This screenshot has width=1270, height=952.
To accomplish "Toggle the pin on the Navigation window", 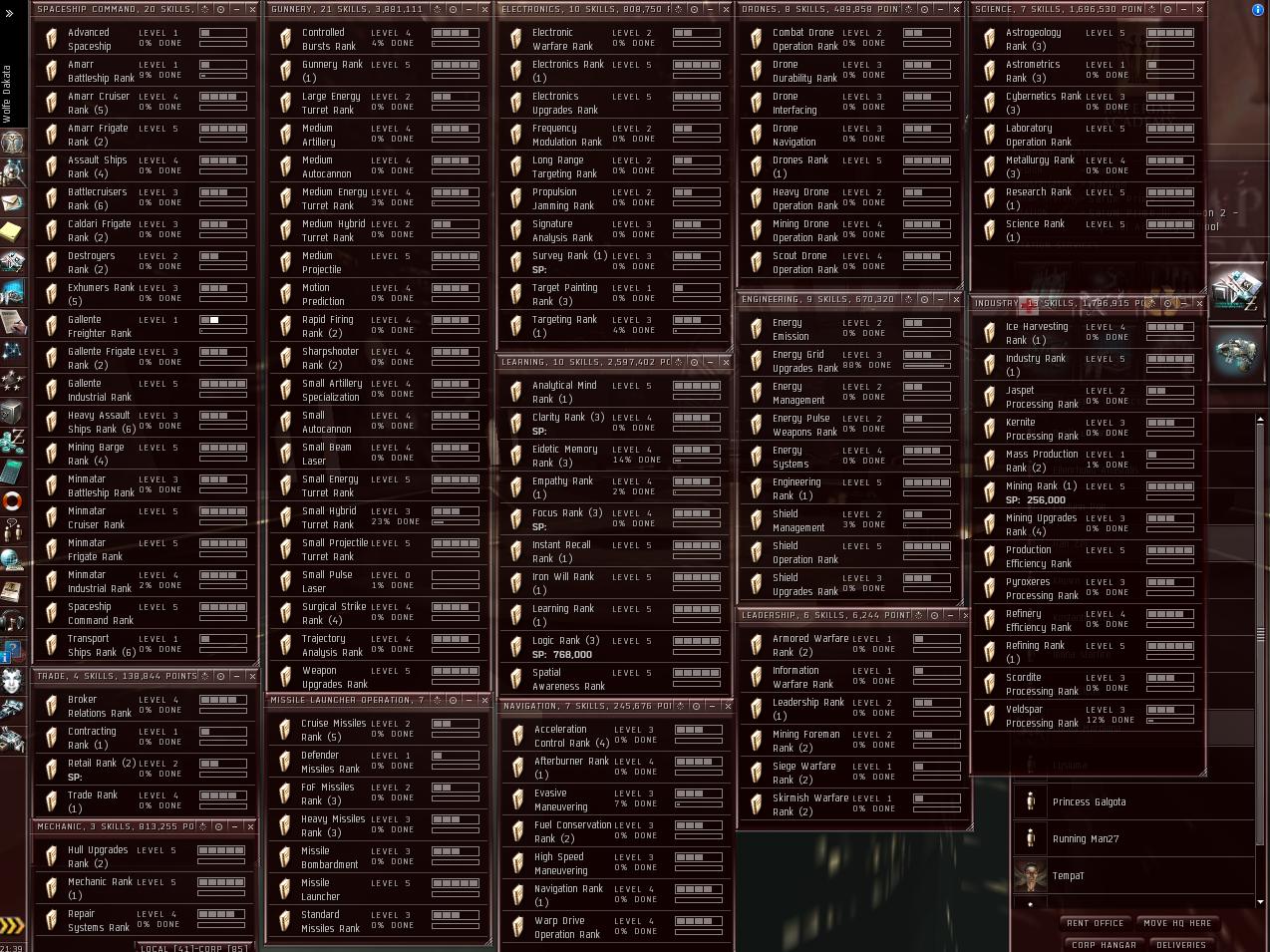I will pyautogui.click(x=680, y=706).
